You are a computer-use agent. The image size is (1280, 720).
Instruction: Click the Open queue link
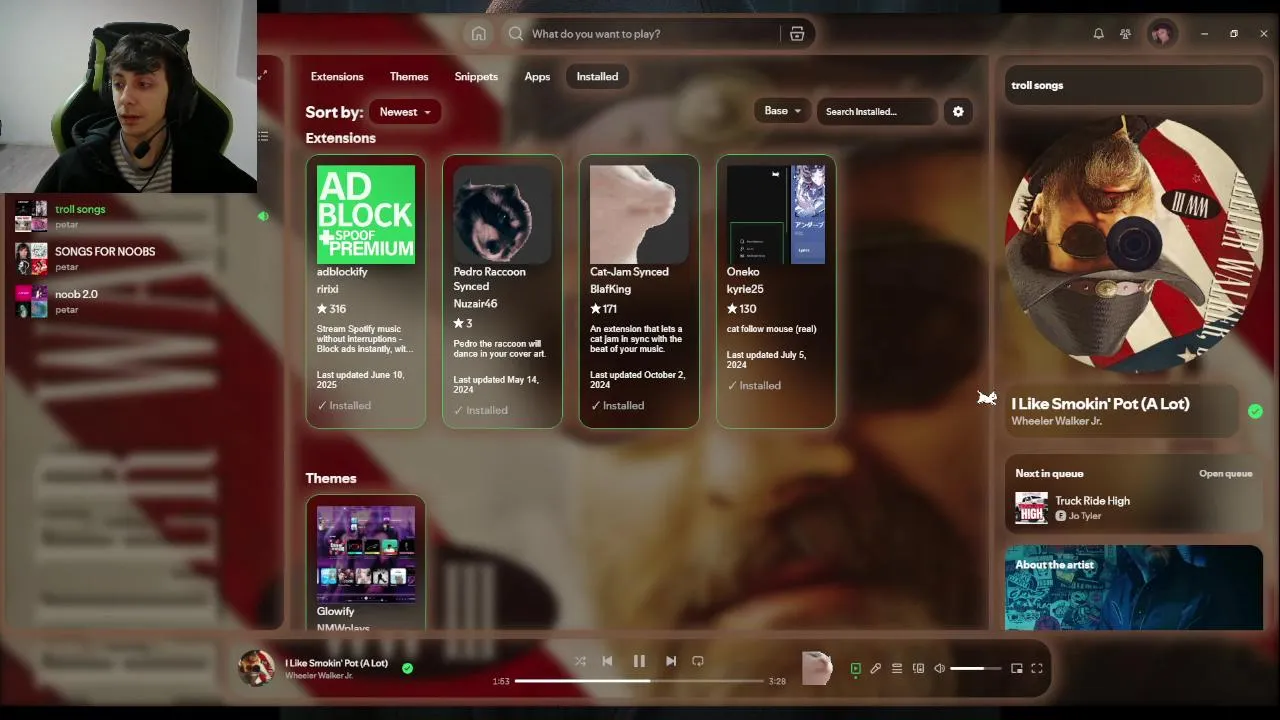click(x=1226, y=474)
